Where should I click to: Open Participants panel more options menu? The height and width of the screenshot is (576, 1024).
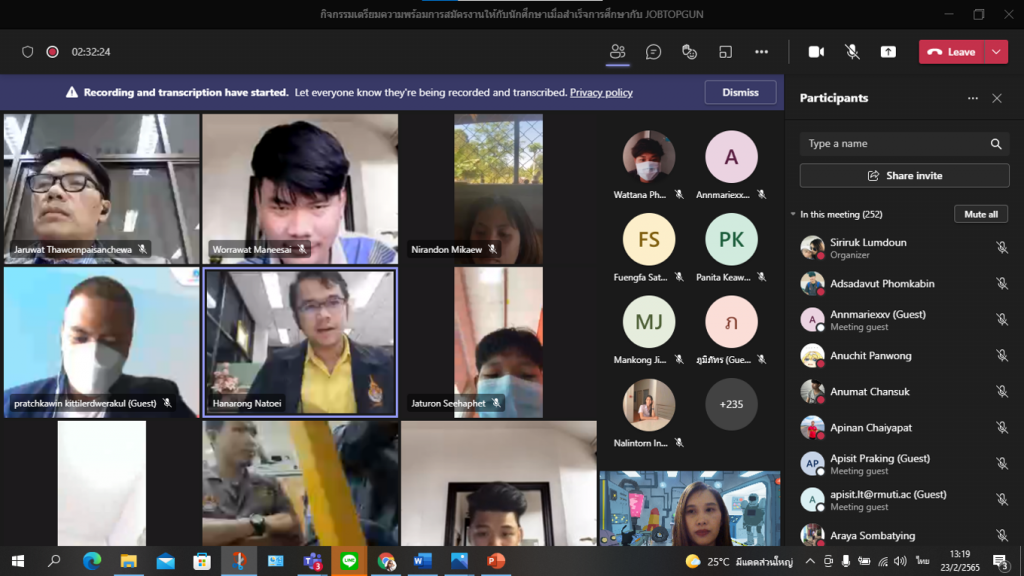[972, 98]
